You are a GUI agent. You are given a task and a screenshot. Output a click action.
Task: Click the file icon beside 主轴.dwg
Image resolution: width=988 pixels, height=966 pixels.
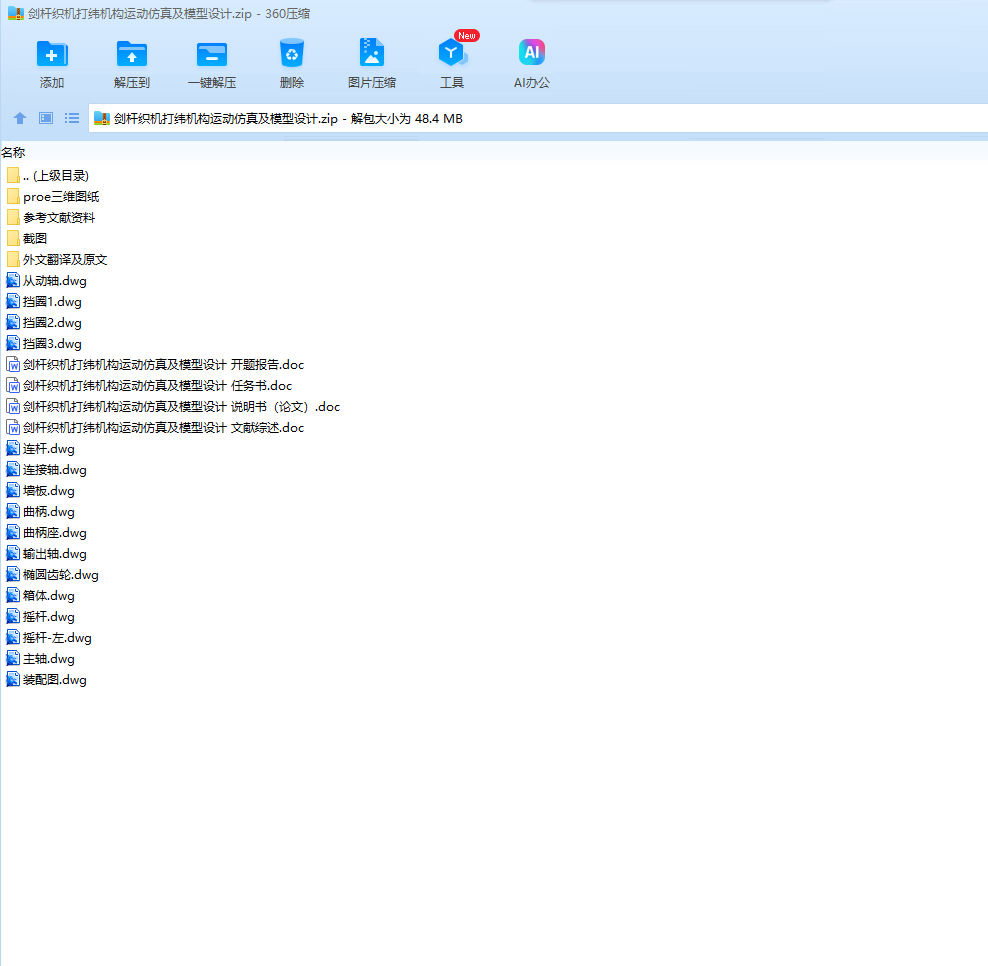[13, 658]
